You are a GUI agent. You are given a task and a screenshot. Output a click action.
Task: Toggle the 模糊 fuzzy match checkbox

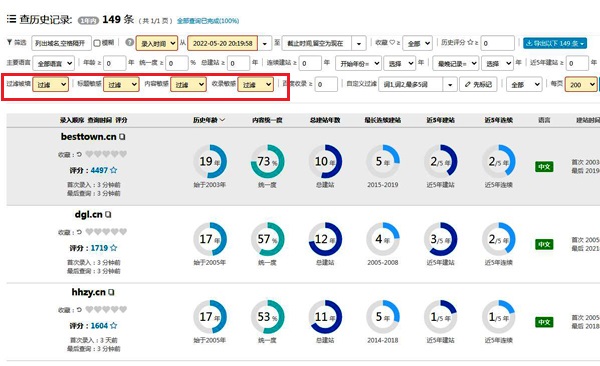pos(97,43)
